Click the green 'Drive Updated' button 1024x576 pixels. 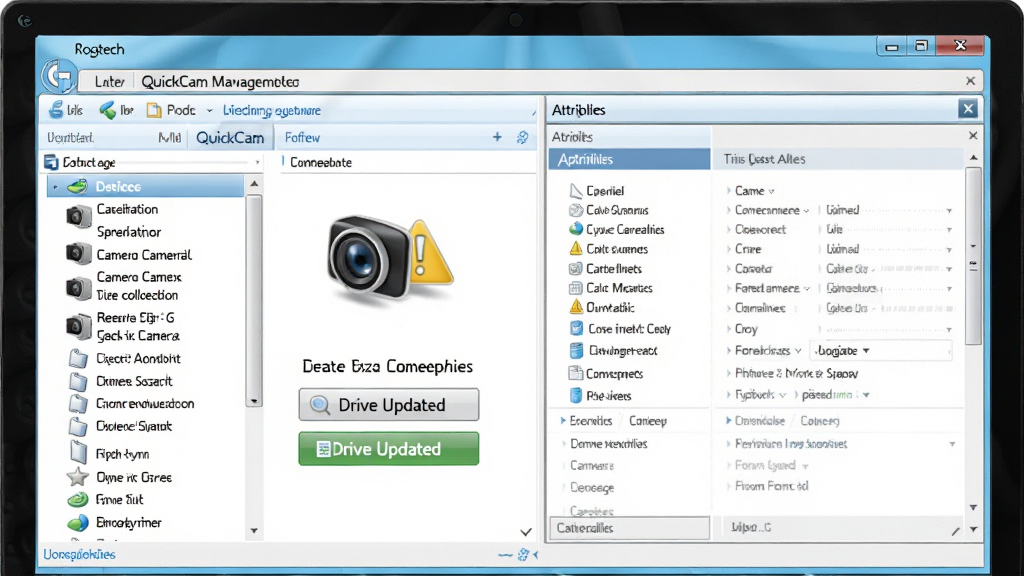pos(389,449)
